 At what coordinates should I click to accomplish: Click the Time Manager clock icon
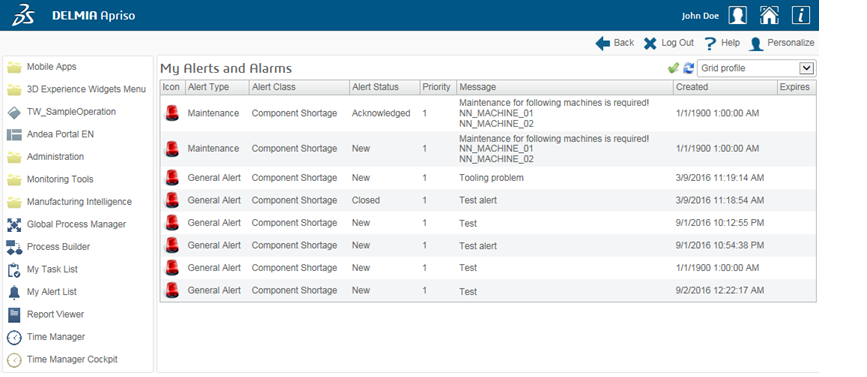(x=14, y=337)
